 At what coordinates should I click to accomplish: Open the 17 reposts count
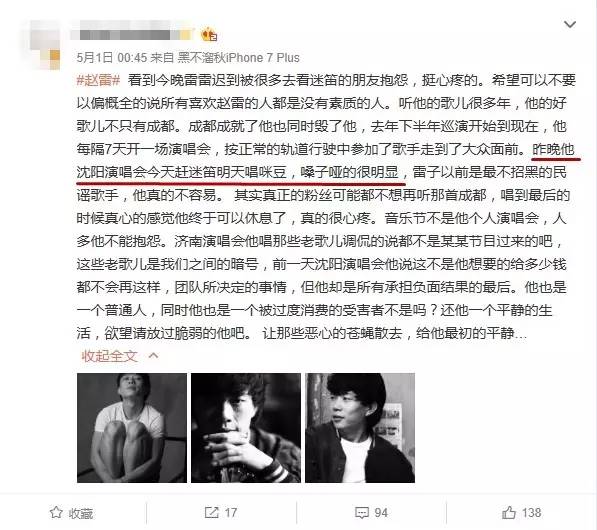tap(231, 513)
